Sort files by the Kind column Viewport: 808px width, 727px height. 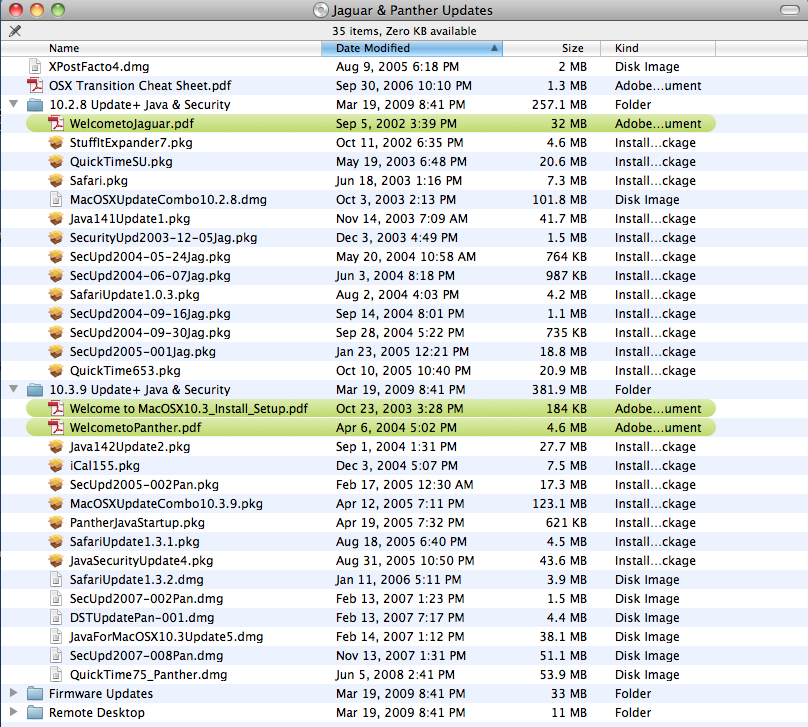(658, 48)
